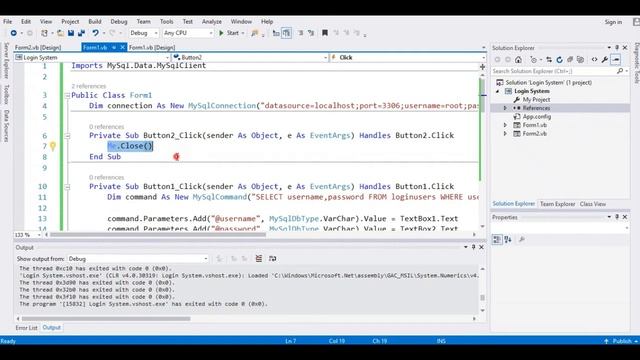This screenshot has height=360, width=640.
Task: Open the Toolbox side tab
Action: point(6,94)
